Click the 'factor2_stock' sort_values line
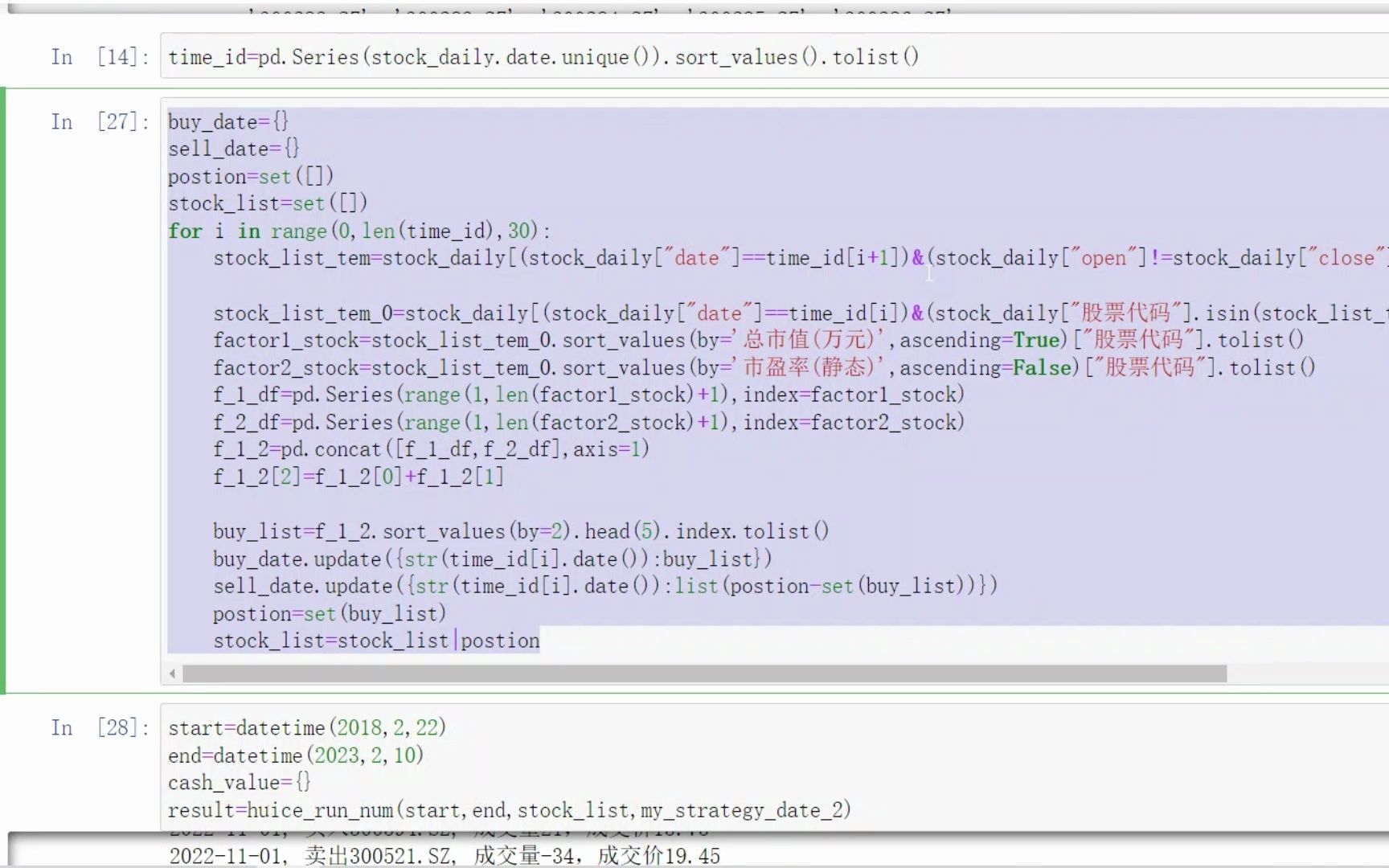 (764, 368)
